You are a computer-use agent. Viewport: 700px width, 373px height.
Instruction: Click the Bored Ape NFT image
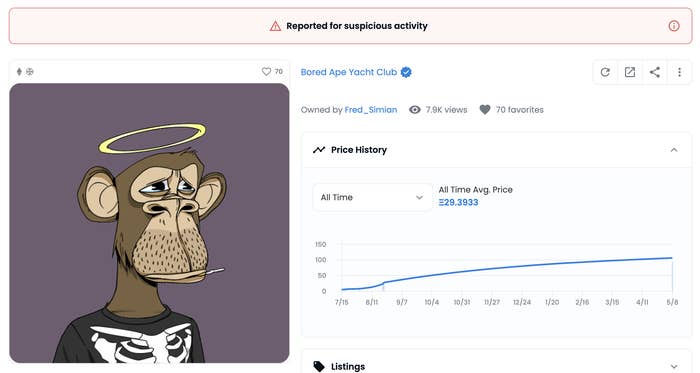(149, 223)
